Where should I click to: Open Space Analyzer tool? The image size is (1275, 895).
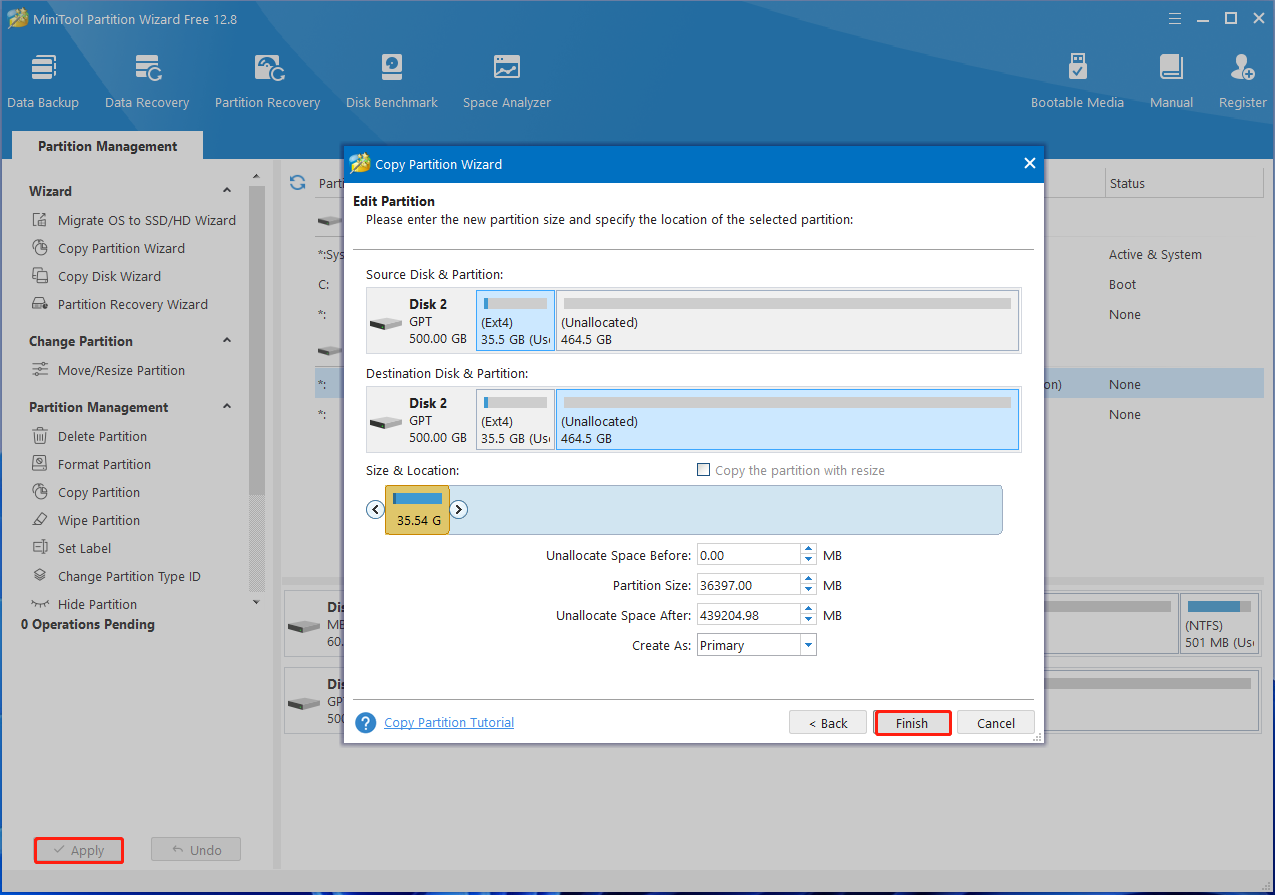click(x=507, y=81)
